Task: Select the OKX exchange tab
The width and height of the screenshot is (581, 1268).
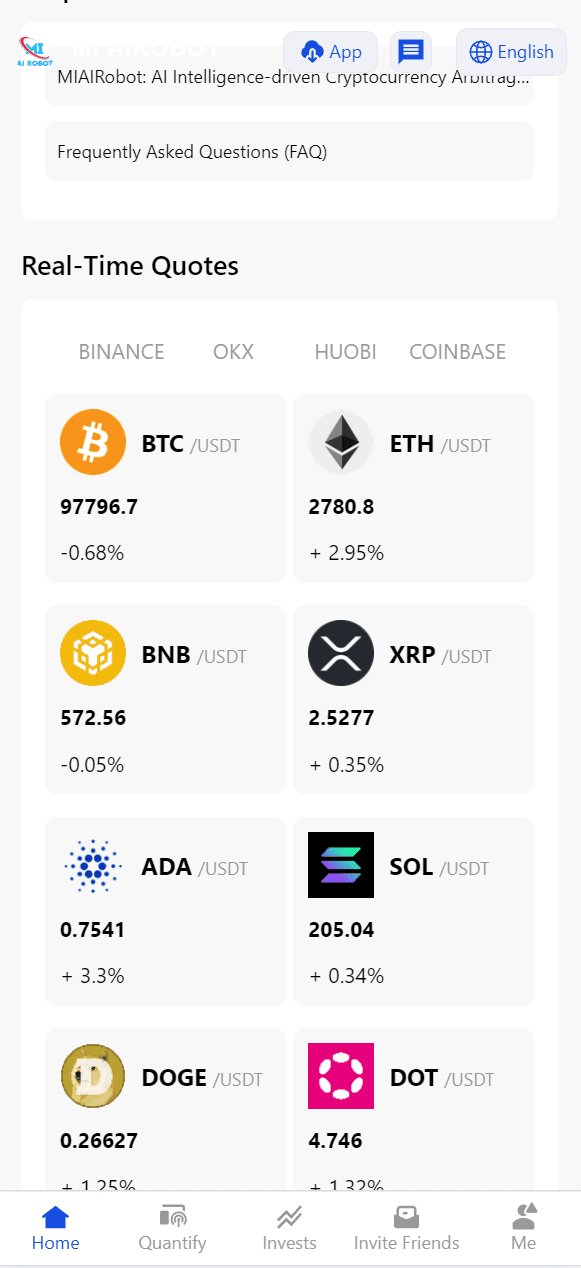Action: coord(233,352)
